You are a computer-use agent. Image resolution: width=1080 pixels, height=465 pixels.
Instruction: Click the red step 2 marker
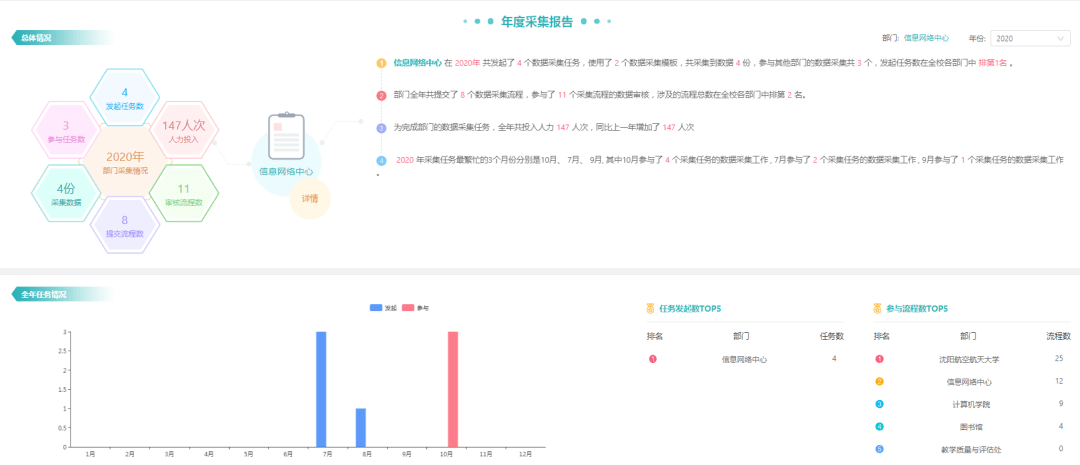pyautogui.click(x=382, y=96)
